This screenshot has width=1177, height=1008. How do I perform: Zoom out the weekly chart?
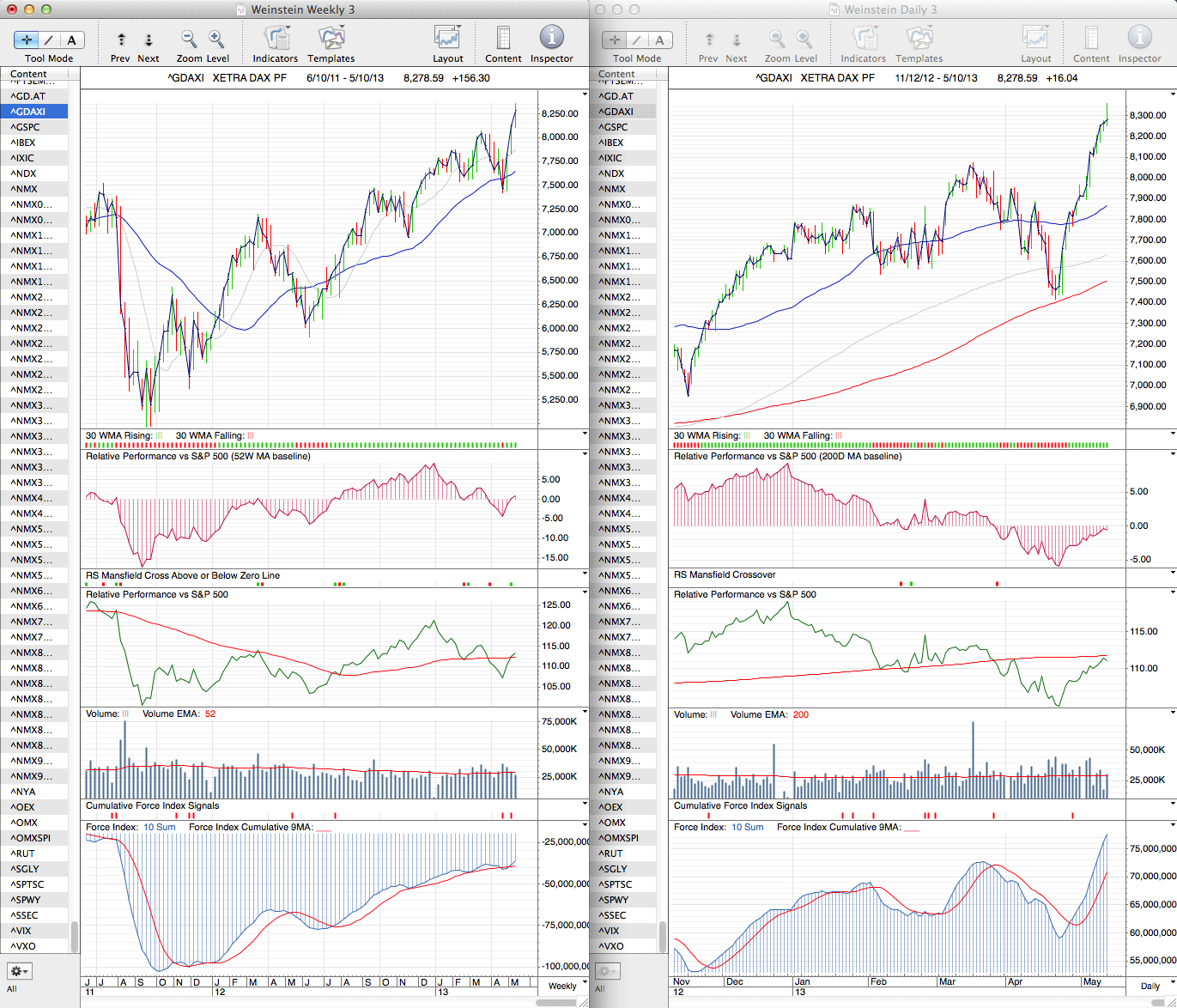pos(189,39)
